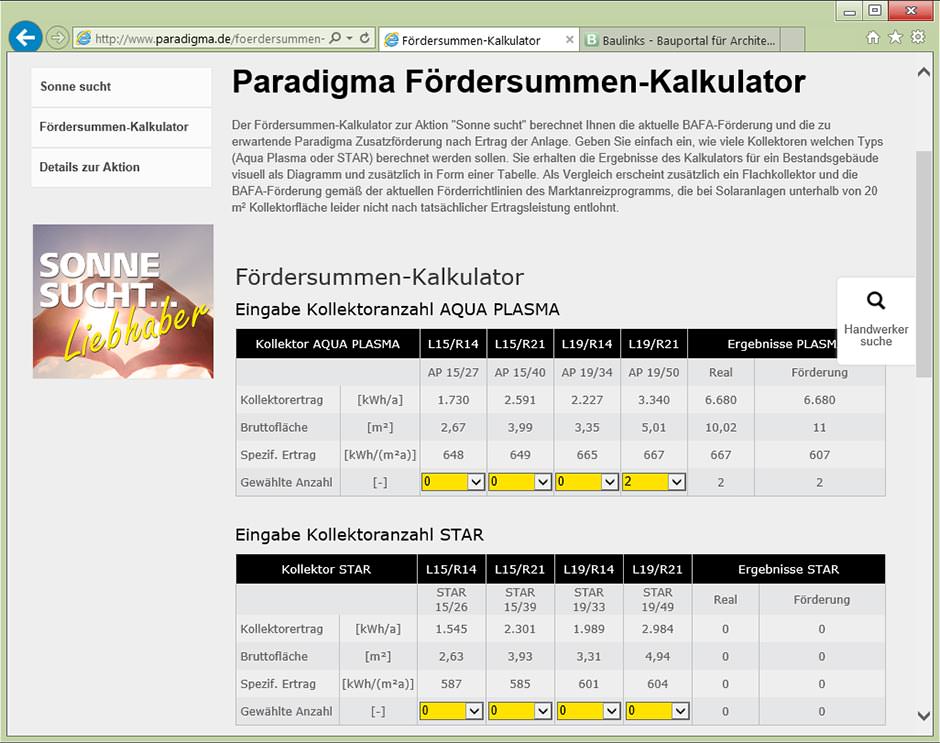Click the Handwerkersuche magnifier icon

[876, 300]
